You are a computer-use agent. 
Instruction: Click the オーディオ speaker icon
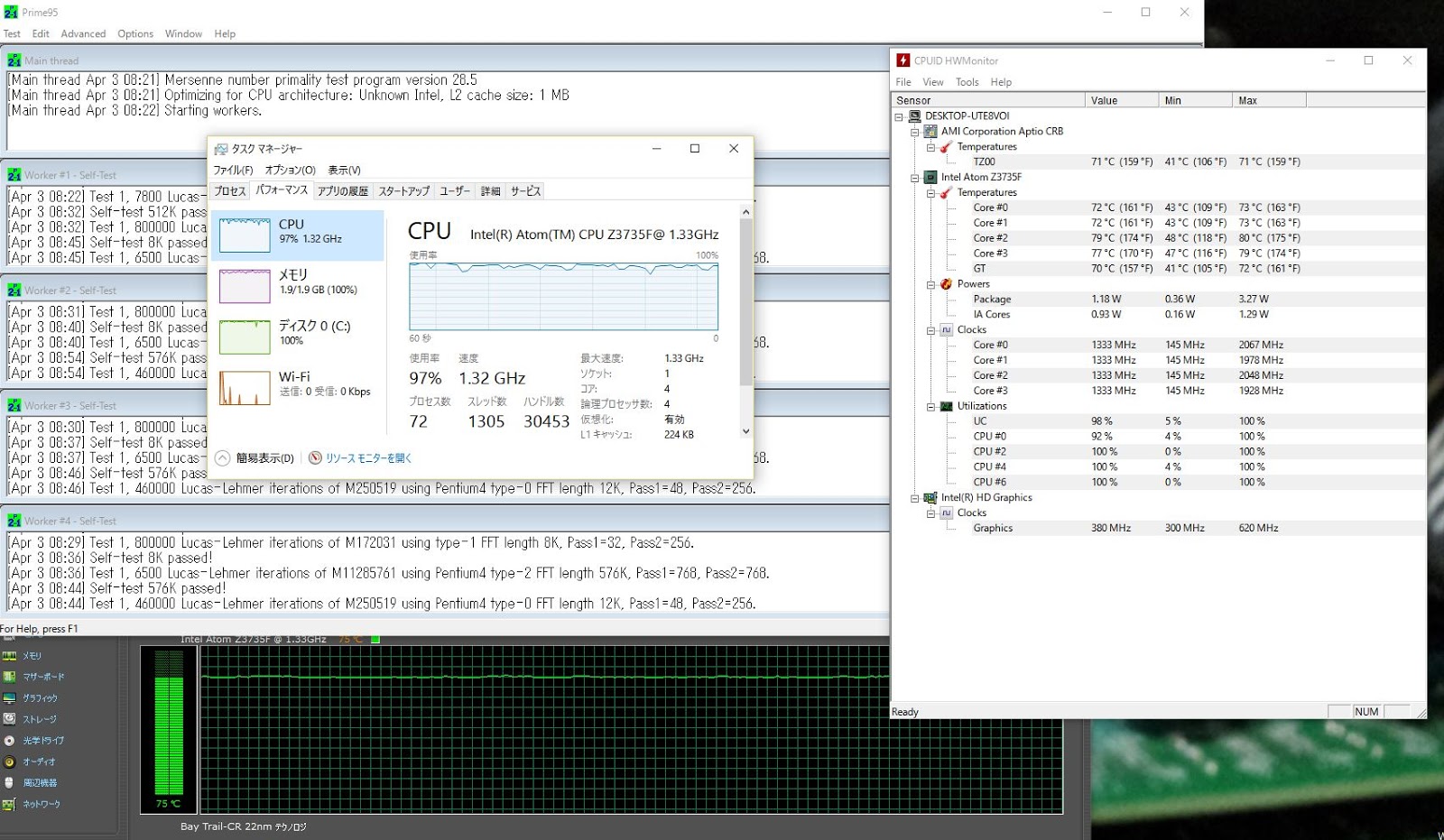[x=10, y=762]
